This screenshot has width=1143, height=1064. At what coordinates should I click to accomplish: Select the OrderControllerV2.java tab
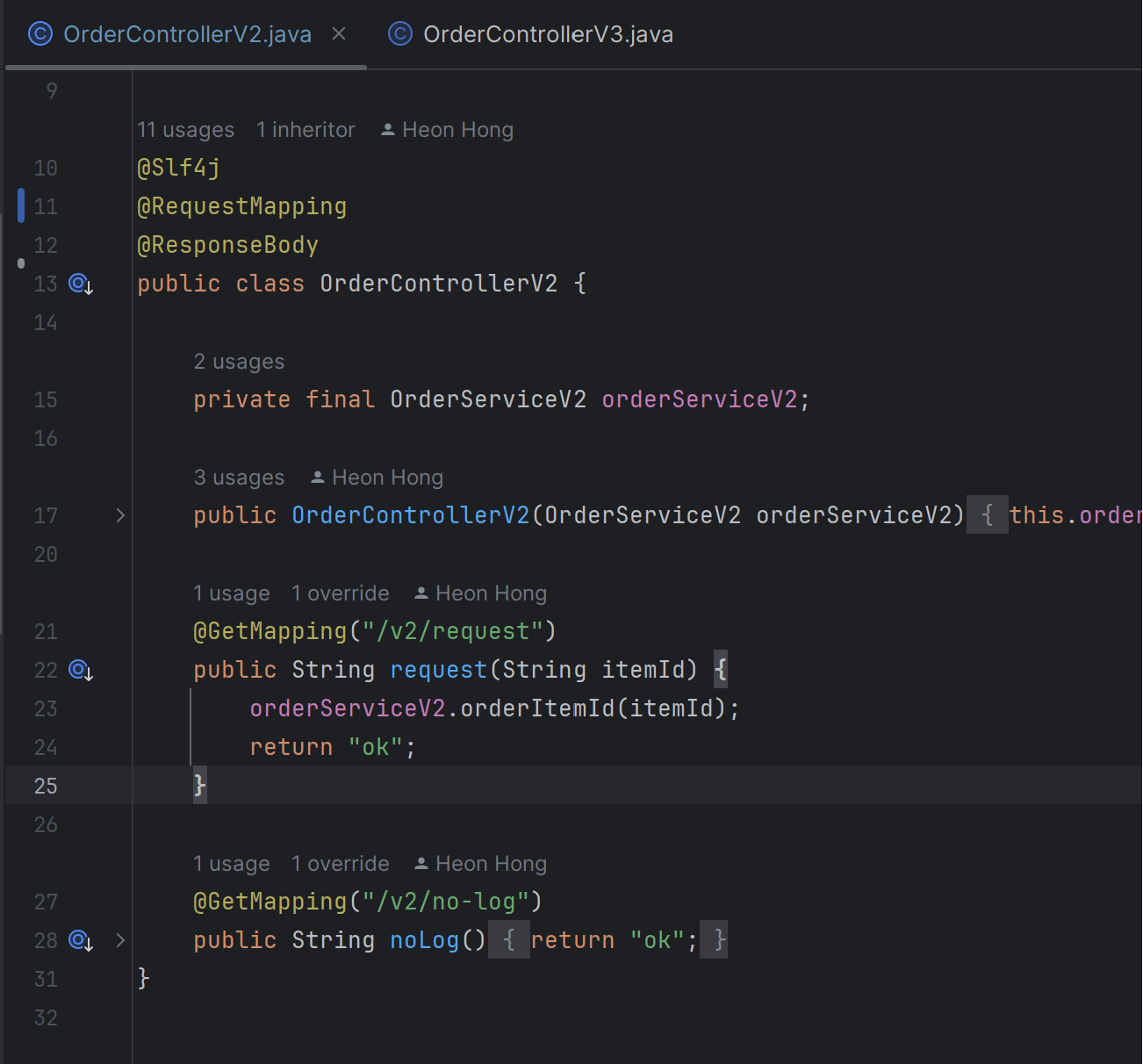pyautogui.click(x=187, y=34)
